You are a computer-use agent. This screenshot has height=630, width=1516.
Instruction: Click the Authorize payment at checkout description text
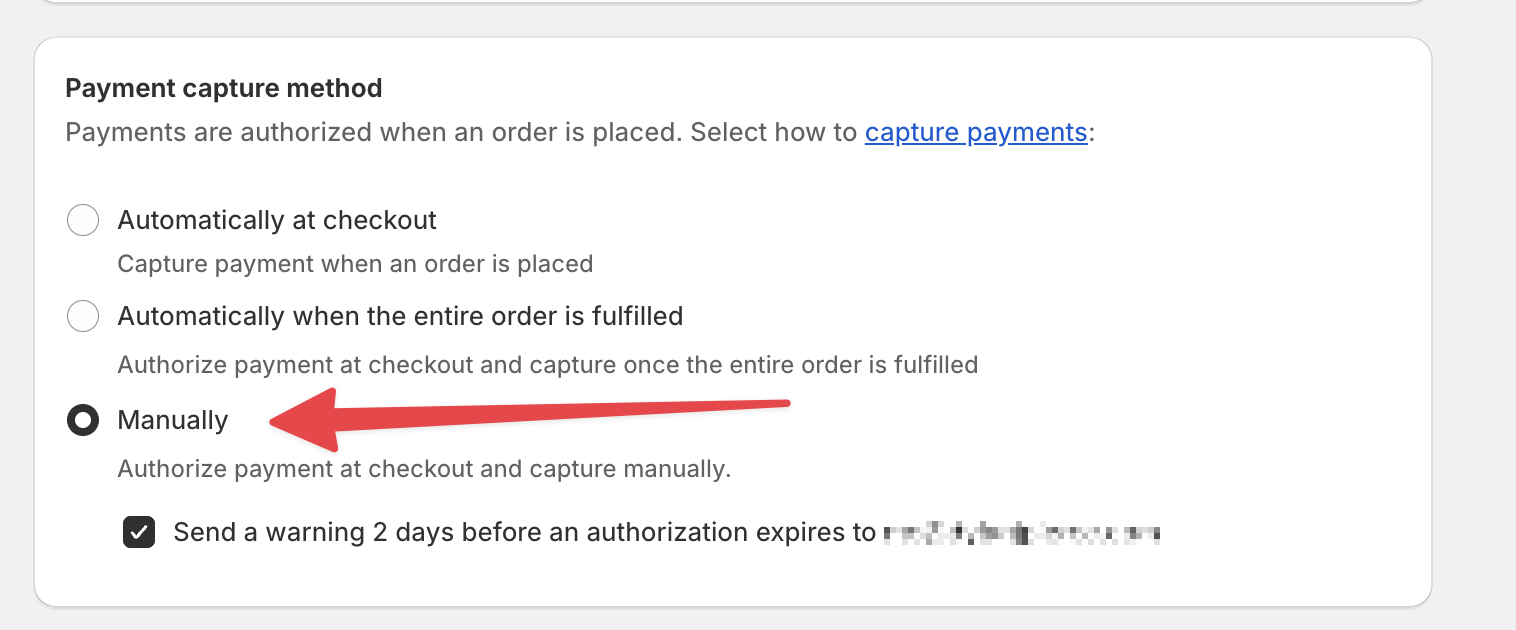(x=548, y=364)
